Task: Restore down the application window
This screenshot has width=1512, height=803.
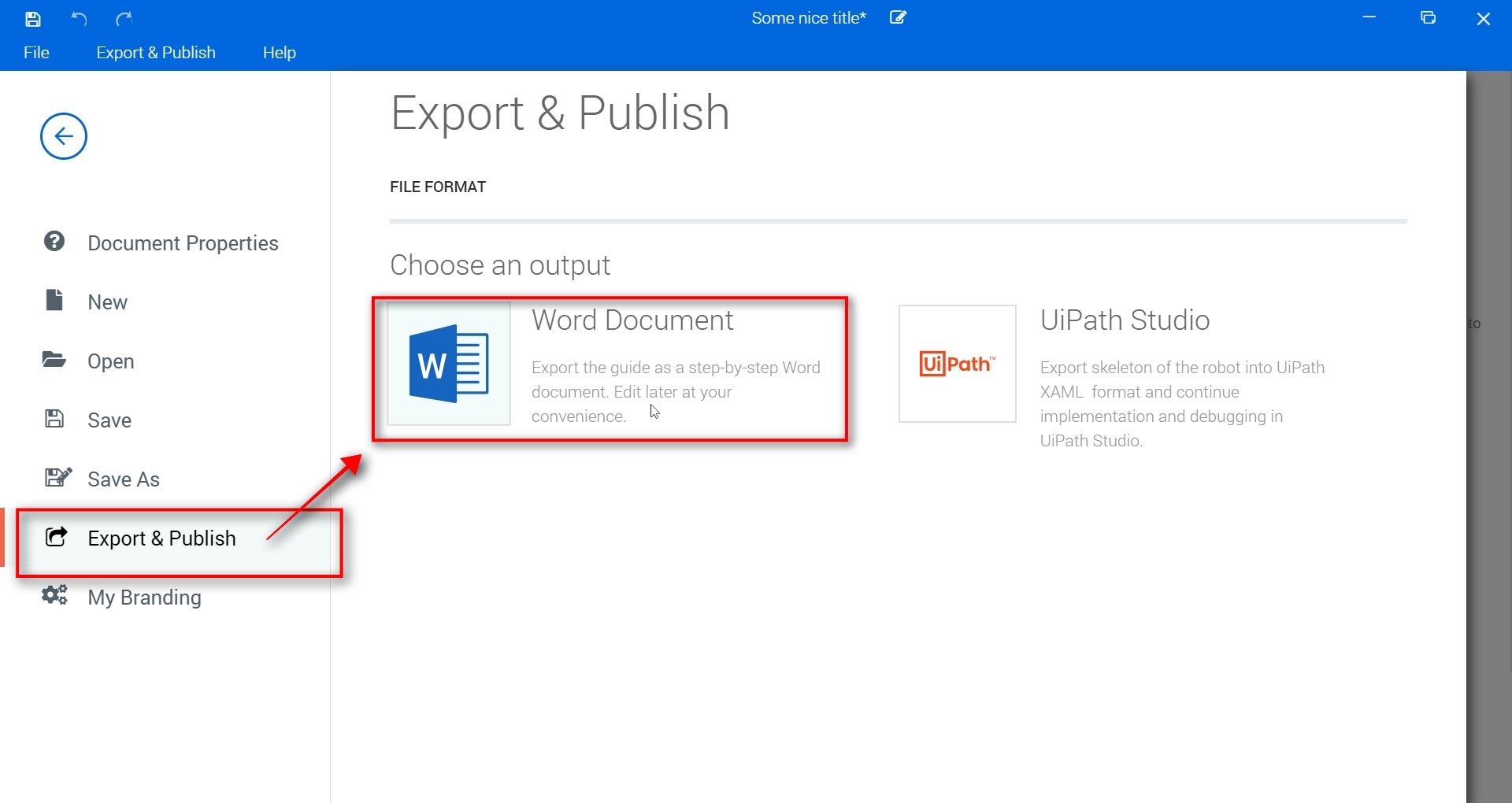Action: [x=1429, y=17]
